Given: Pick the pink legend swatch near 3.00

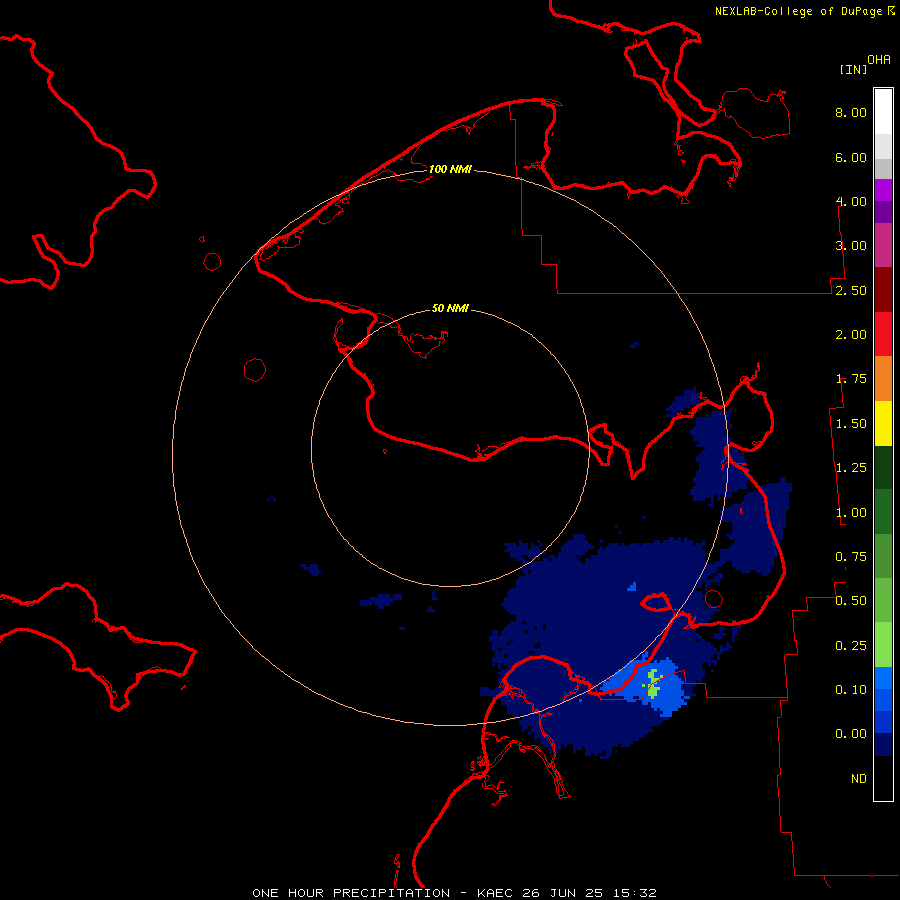Looking at the screenshot, I should point(883,245).
